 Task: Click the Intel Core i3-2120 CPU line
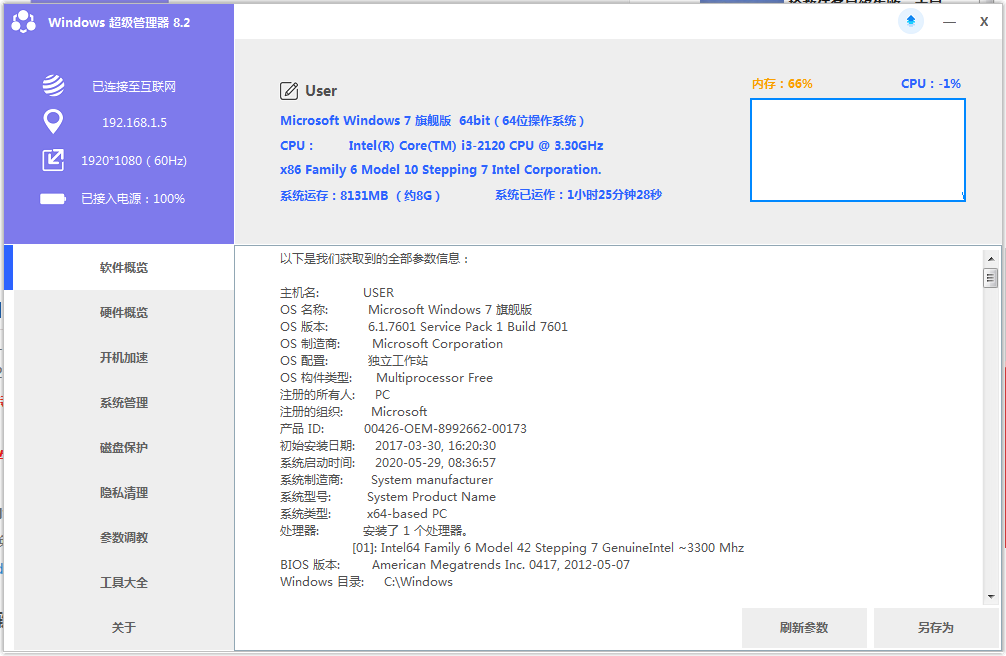pos(441,146)
